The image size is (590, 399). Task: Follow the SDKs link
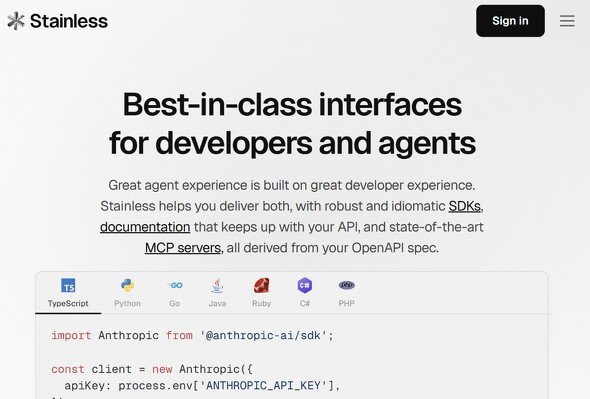(x=465, y=206)
